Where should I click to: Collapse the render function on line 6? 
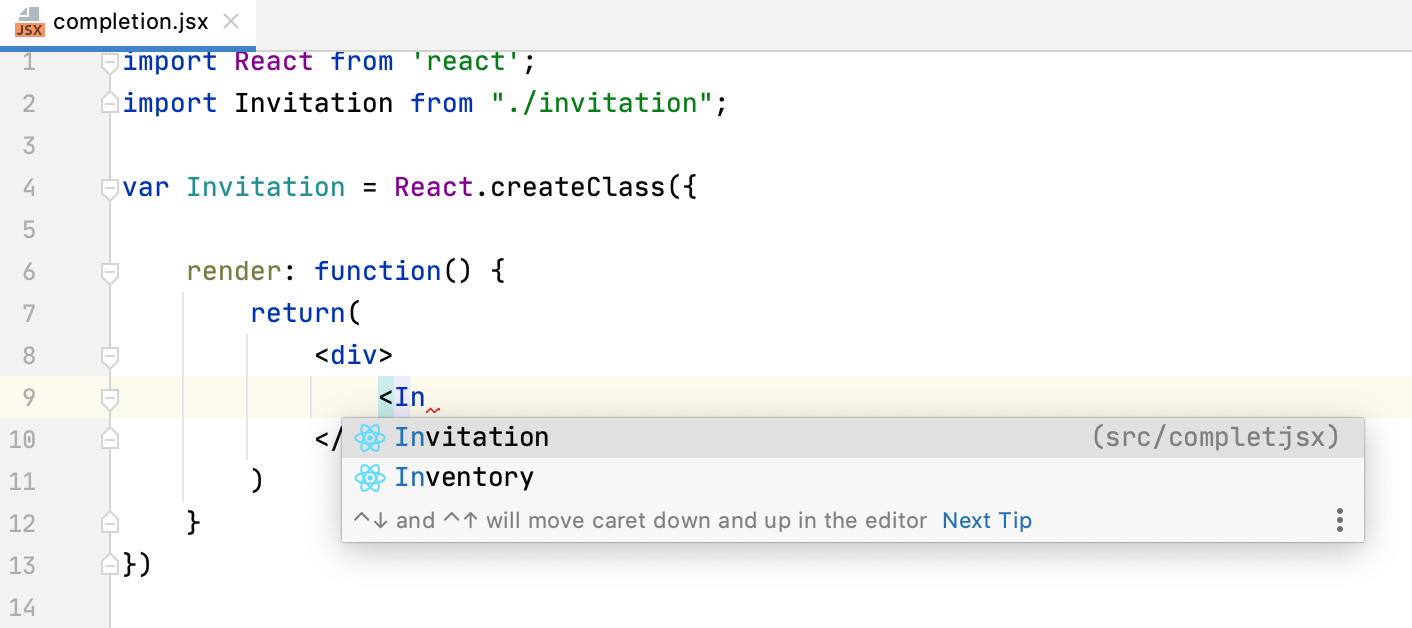click(x=109, y=271)
